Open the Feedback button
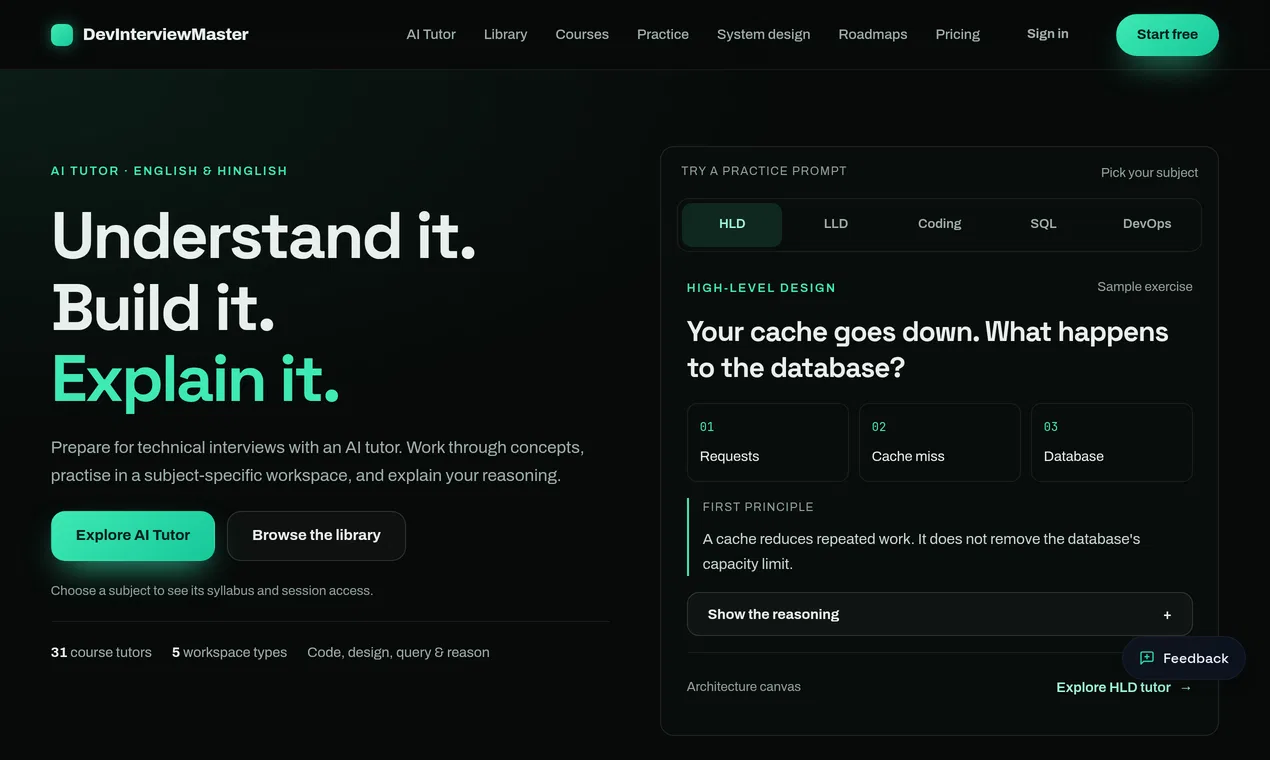Screen dimensions: 1270x760 point(1184,658)
